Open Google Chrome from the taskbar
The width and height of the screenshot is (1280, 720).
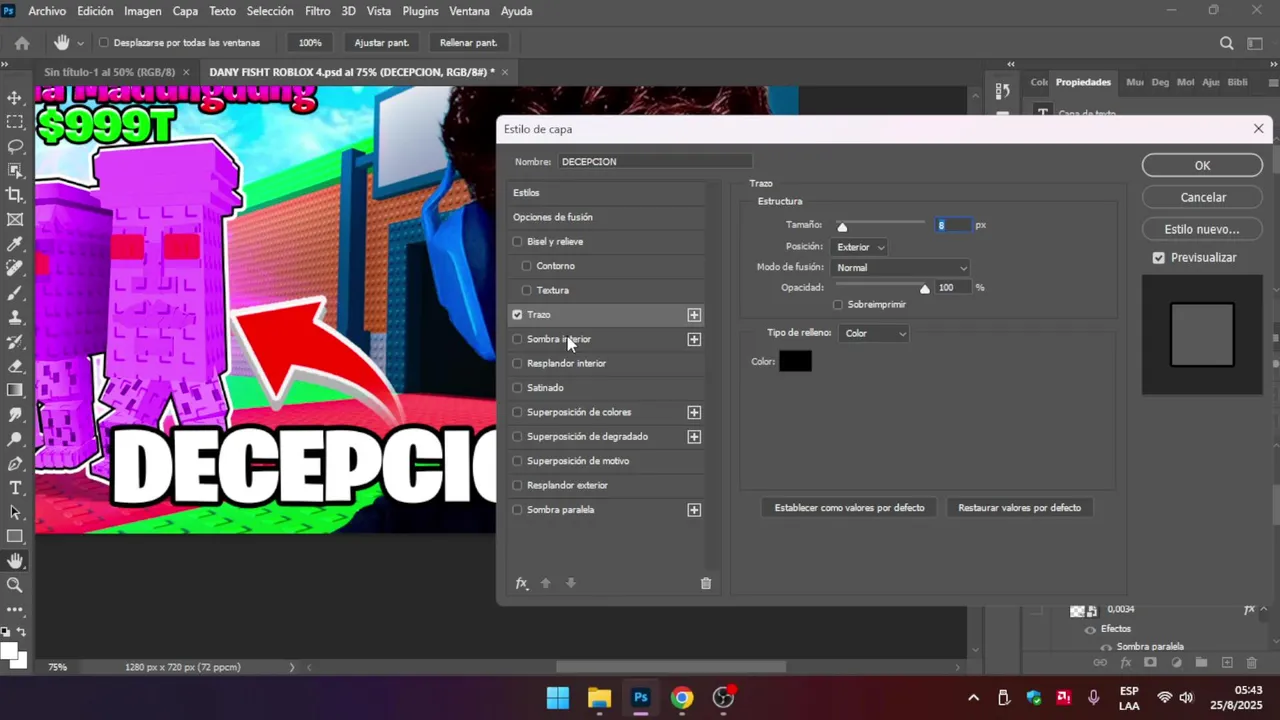click(682, 698)
